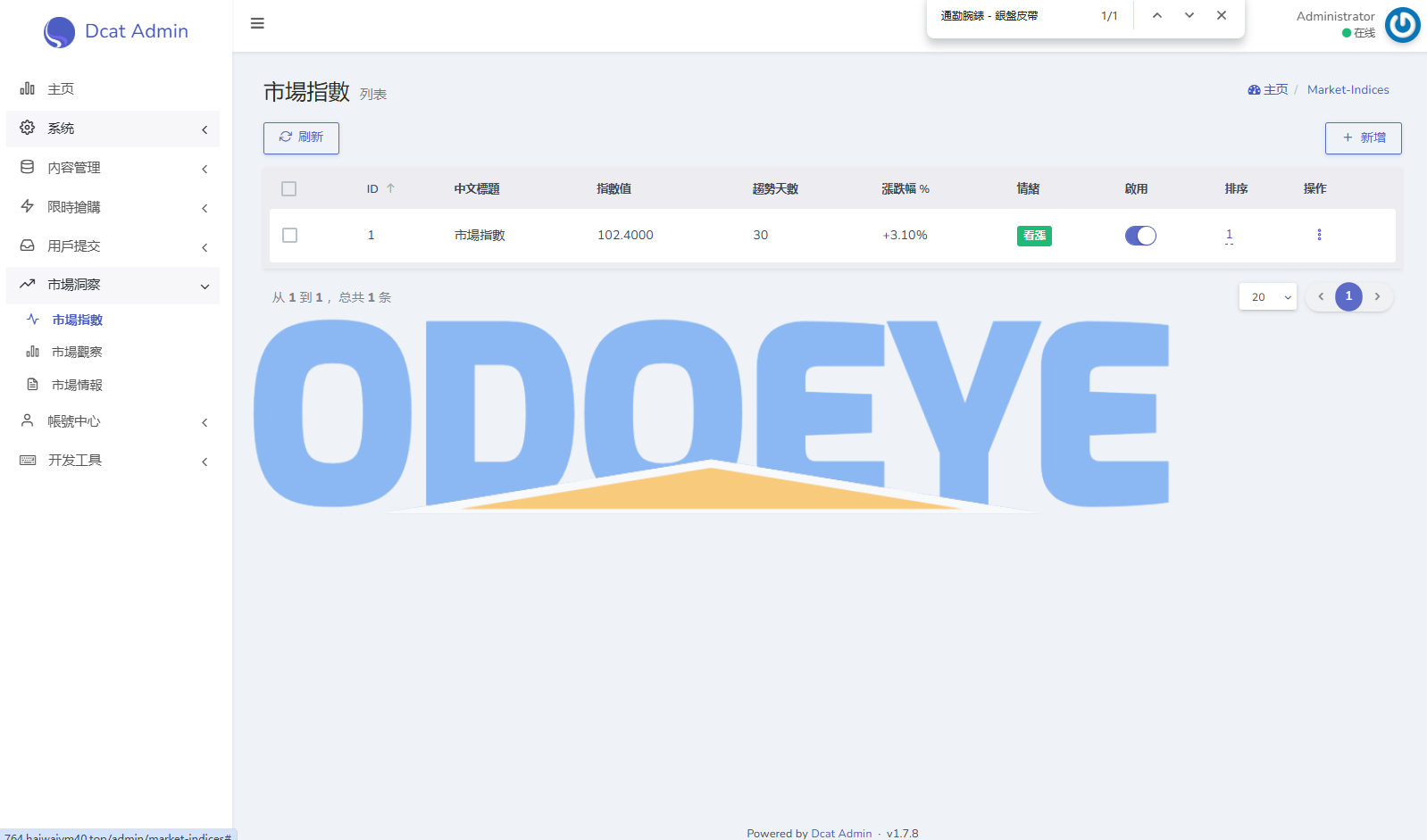Click the 系统 gear icon
Screen dimensions: 1427x840
point(28,128)
